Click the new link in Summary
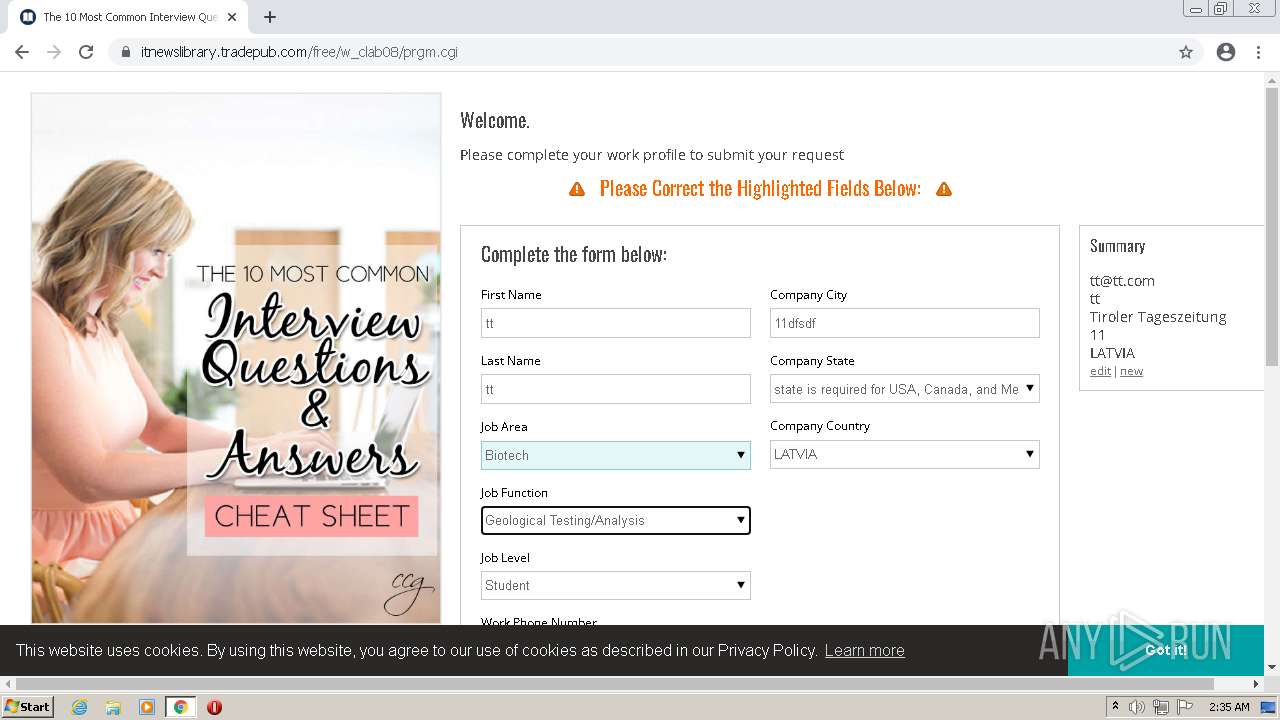This screenshot has height=720, width=1280. (1131, 371)
